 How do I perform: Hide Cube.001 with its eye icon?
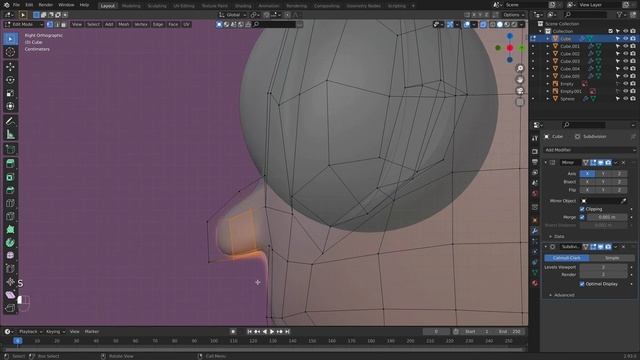click(625, 46)
